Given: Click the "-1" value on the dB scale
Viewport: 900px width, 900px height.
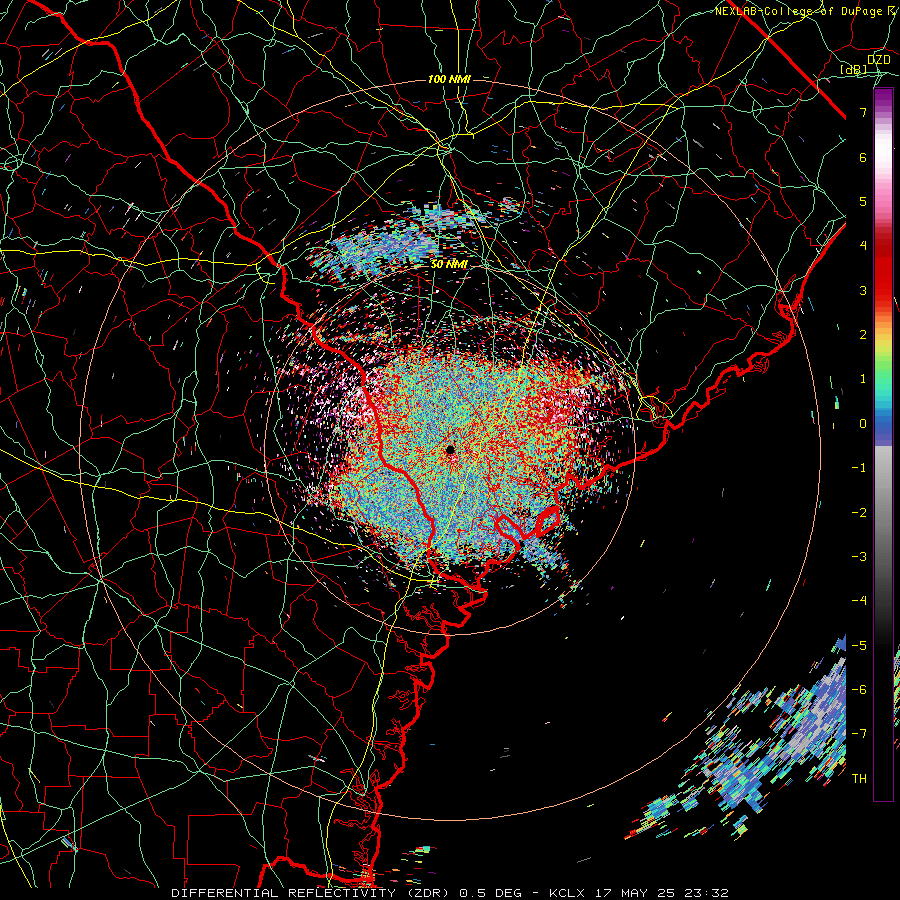Looking at the screenshot, I should coord(859,468).
